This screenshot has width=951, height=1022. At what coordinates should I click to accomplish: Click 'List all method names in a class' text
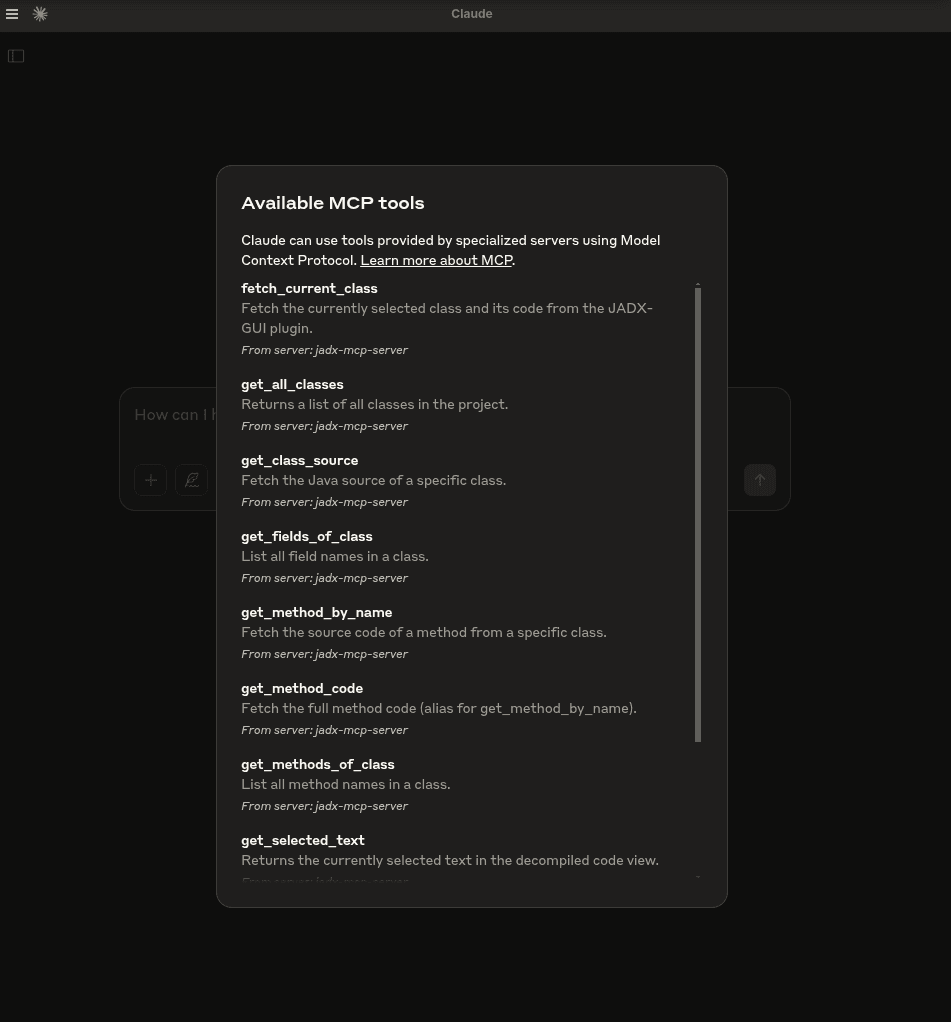345,785
